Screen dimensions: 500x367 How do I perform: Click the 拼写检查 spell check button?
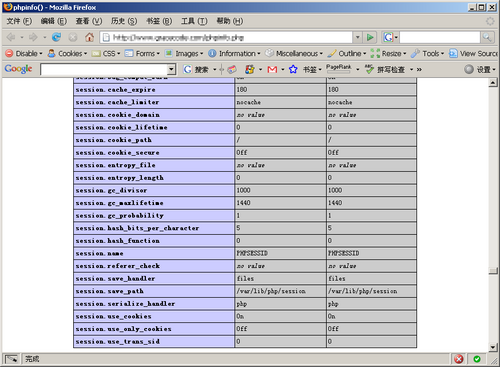[385, 69]
